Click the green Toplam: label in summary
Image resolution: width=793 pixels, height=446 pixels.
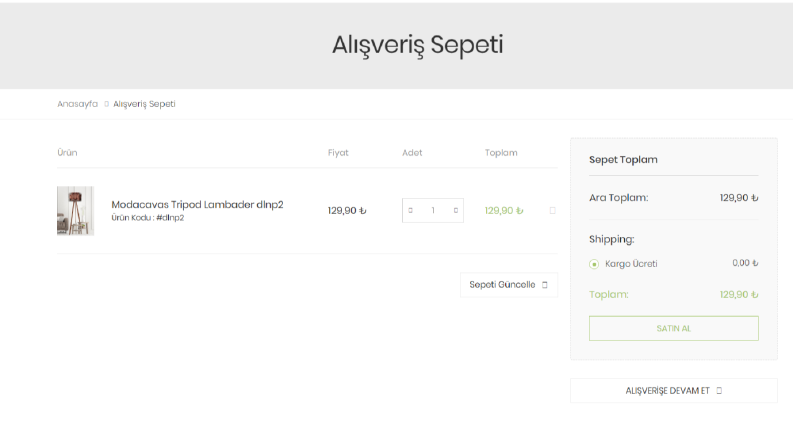point(608,294)
